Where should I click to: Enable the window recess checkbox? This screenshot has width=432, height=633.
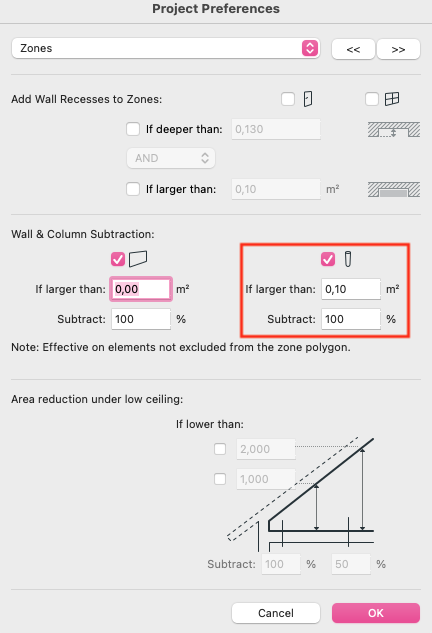(x=371, y=99)
